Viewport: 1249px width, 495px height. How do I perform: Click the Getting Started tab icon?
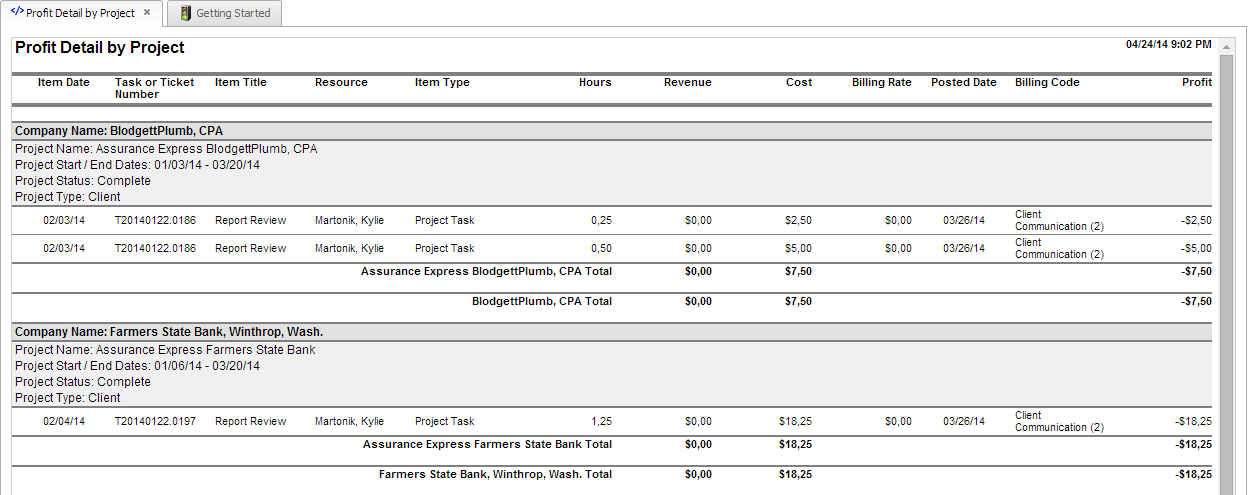[186, 14]
